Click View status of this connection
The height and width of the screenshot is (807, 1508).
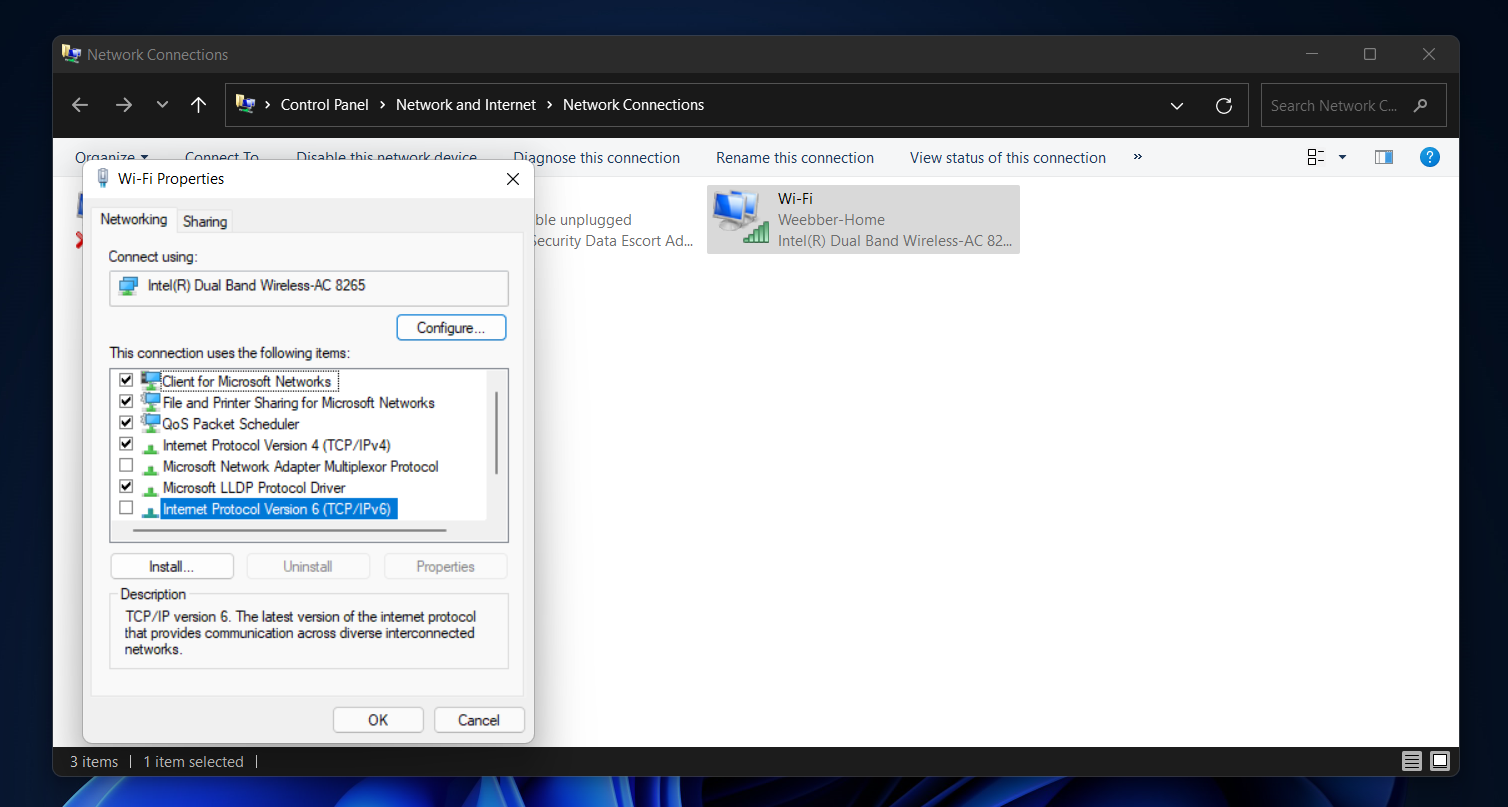(x=1008, y=158)
